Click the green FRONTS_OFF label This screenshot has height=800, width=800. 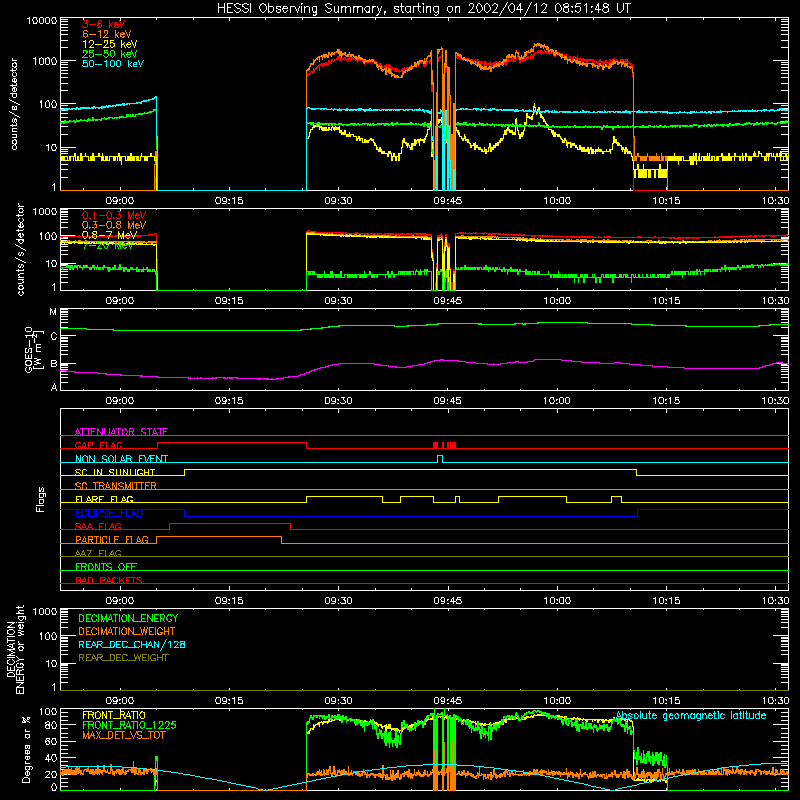point(106,567)
